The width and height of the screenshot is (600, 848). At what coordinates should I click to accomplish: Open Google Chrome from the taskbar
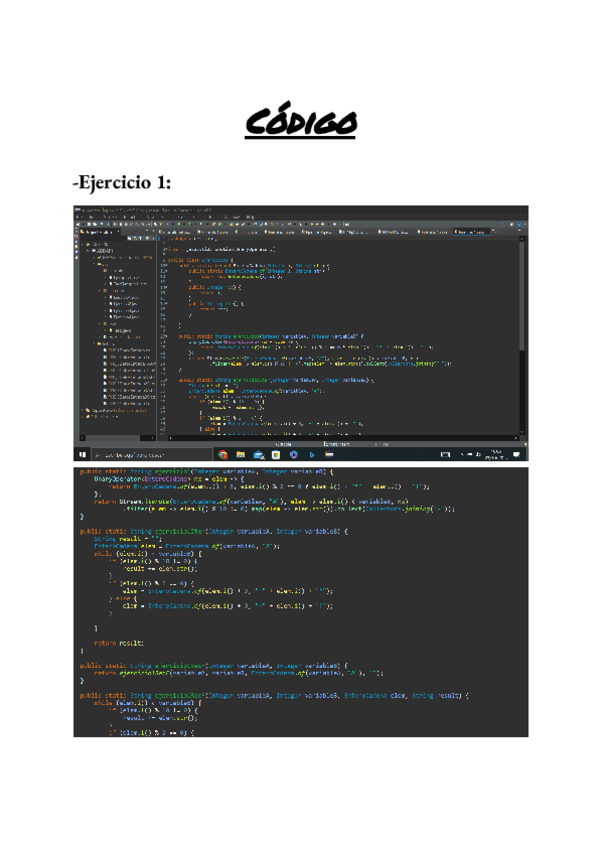point(223,453)
